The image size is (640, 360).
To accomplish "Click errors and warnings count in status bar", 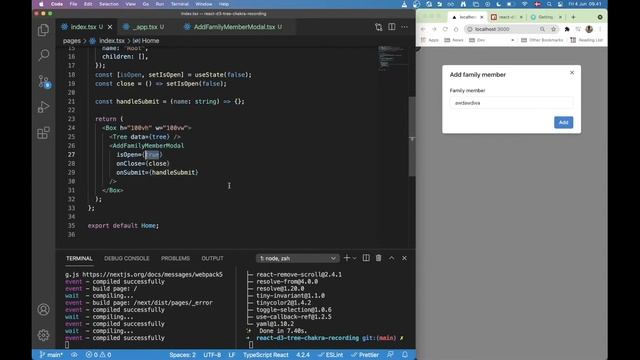I will [98, 355].
